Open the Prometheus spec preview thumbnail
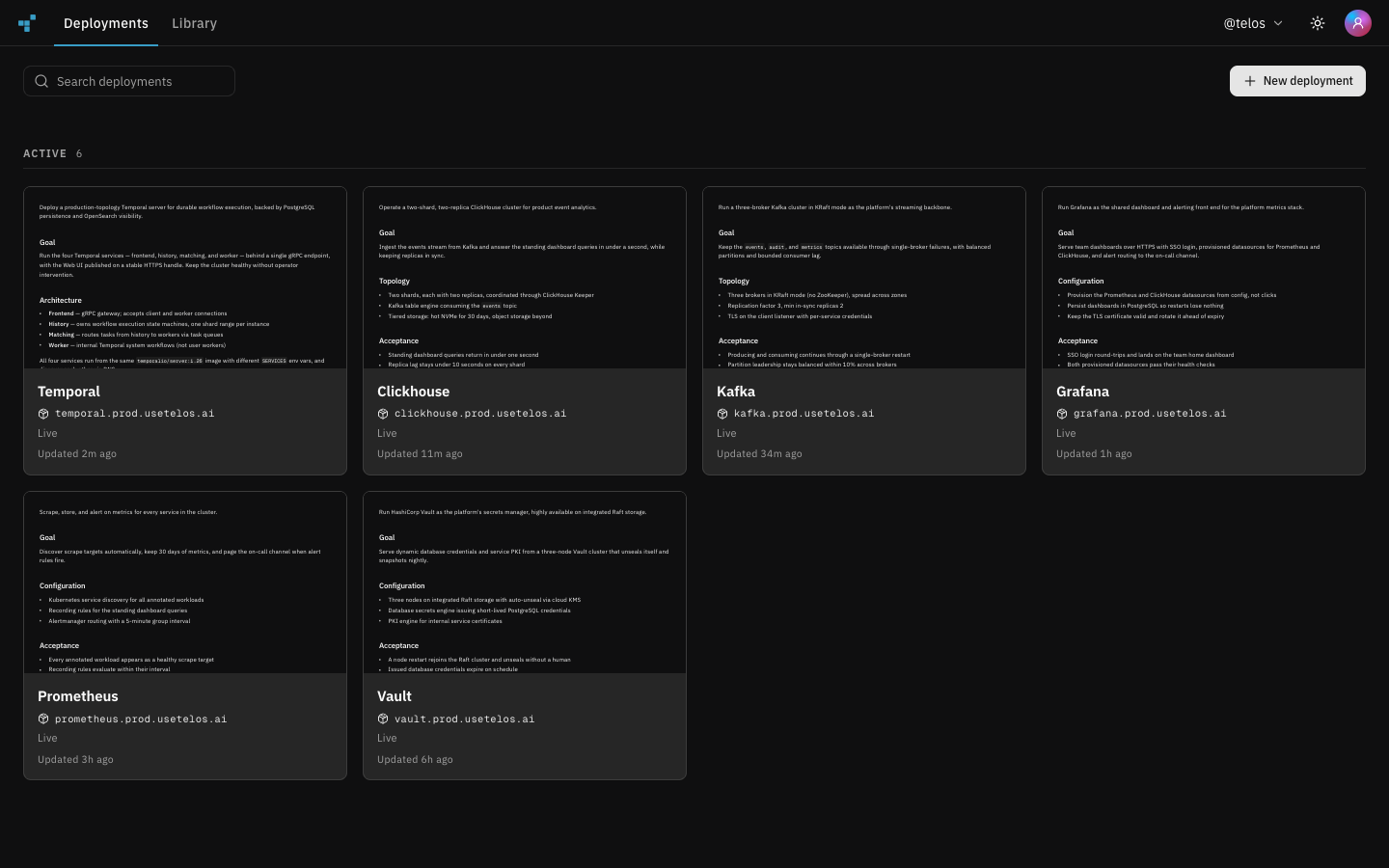Screen dimensions: 1389x868 pos(185,583)
